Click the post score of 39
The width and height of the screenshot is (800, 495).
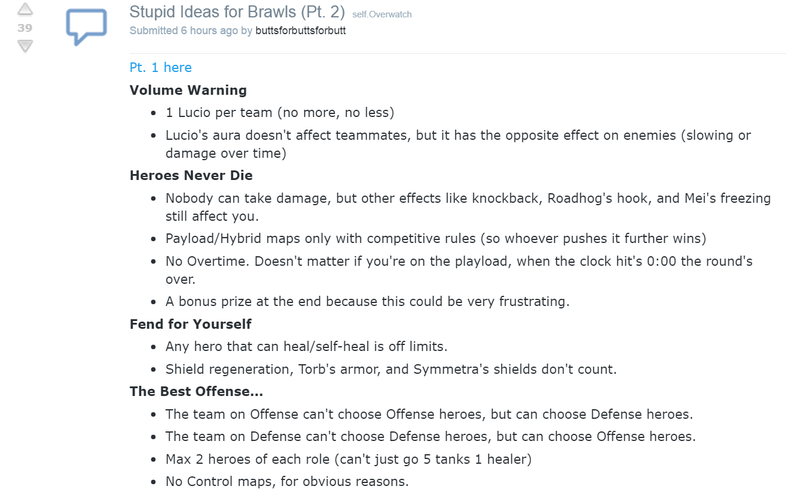click(24, 28)
